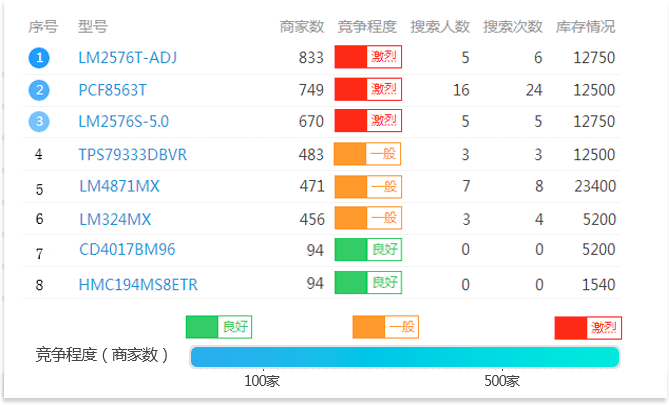This screenshot has height=405, width=669.
Task: Open the HMC194MS8ETR model link
Action: click(x=138, y=285)
